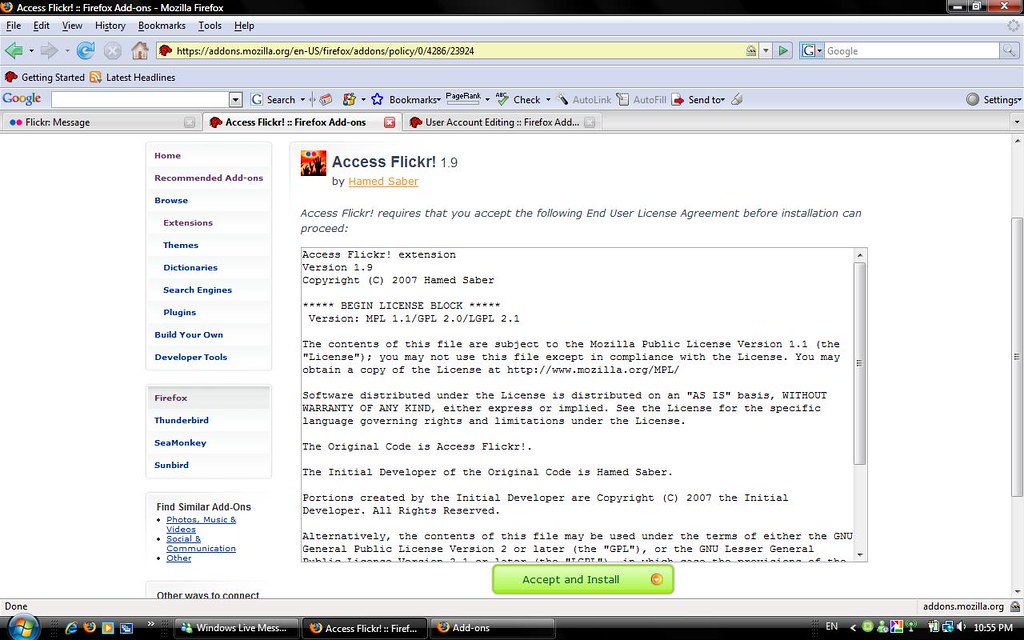Screen dimensions: 1024x640
Task: Click the volume icon in system tray
Action: point(961,627)
